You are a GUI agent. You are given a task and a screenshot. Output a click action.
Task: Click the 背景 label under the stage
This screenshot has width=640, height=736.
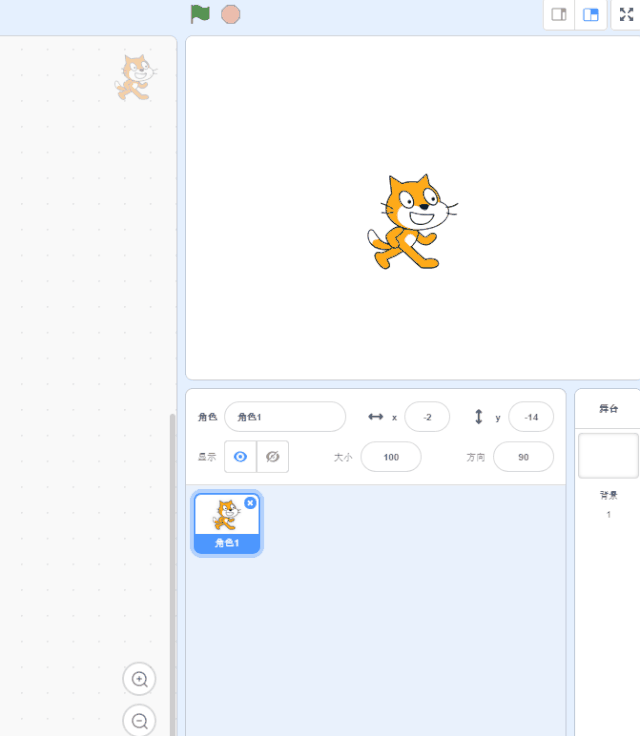(x=609, y=495)
